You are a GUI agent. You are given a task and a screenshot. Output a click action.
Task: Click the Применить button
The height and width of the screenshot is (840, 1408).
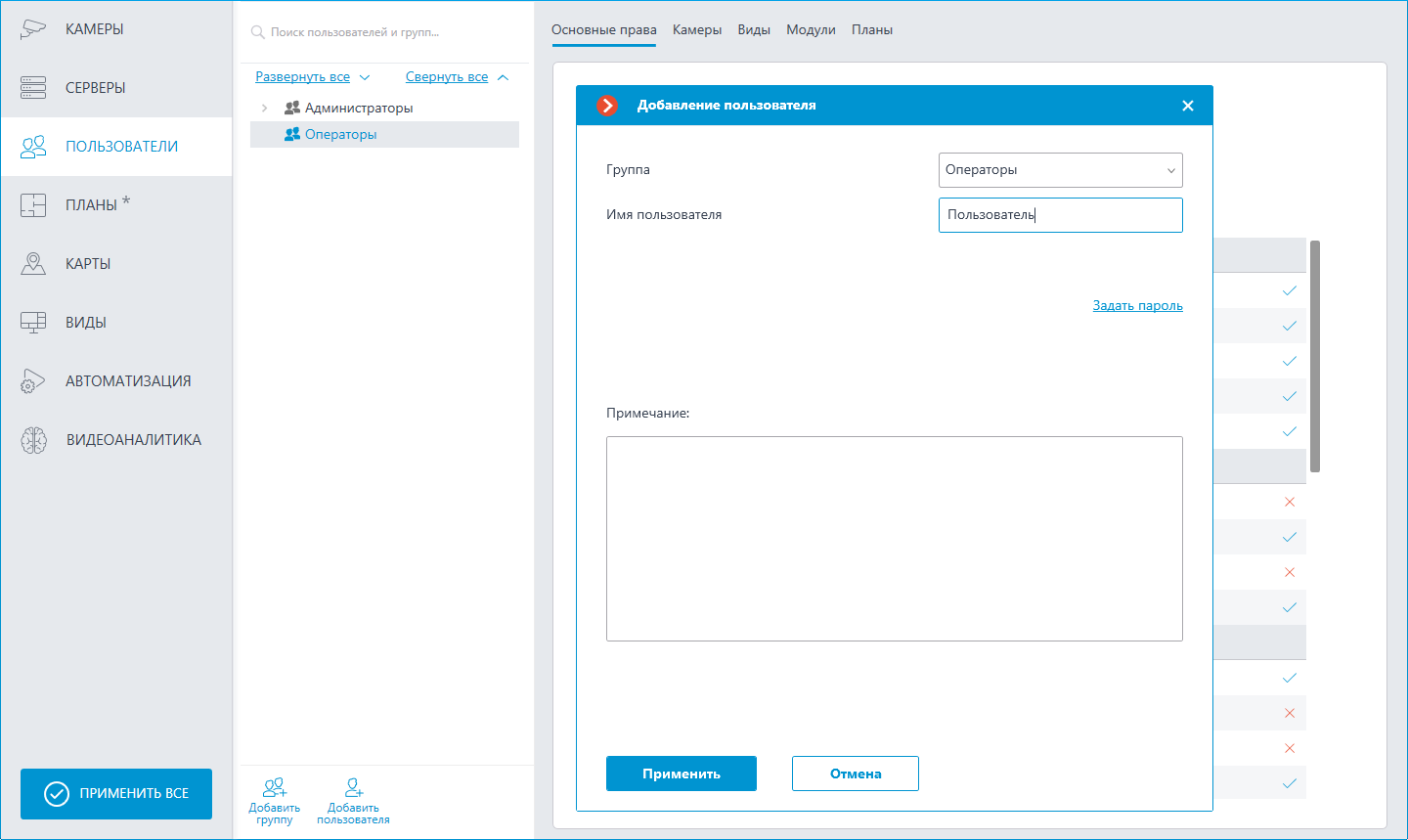pos(682,774)
